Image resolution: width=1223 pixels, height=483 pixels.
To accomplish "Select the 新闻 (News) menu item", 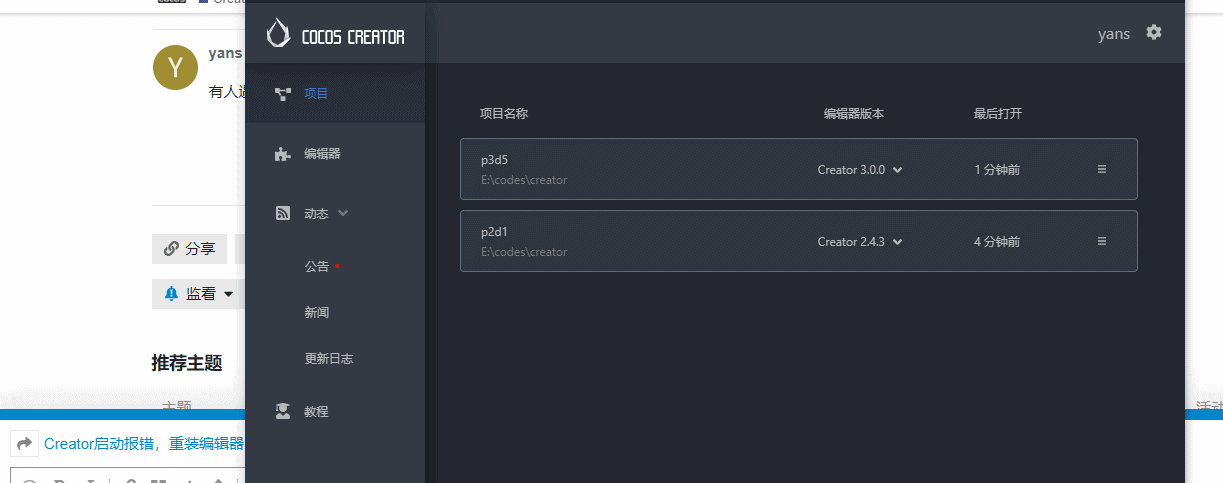I will (x=317, y=313).
